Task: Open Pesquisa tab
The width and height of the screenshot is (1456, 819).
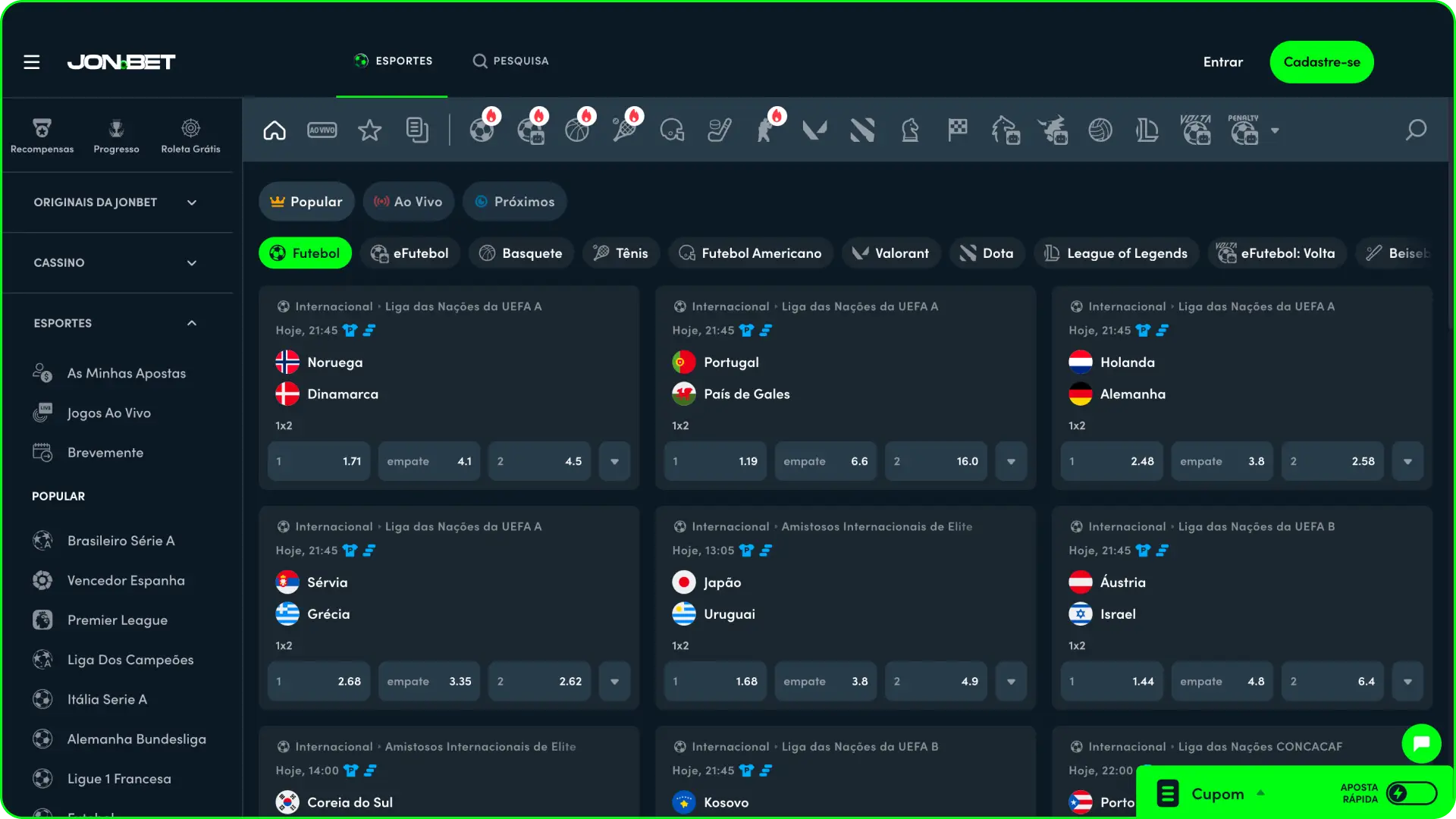Action: coord(510,61)
